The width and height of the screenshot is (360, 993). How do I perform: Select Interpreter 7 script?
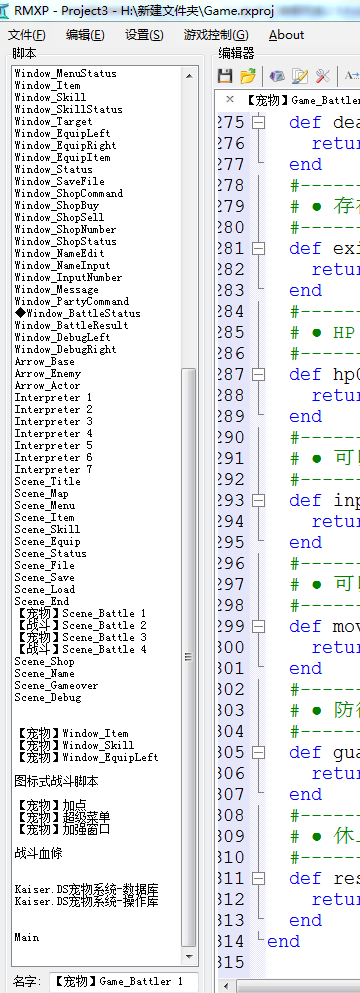[53, 470]
